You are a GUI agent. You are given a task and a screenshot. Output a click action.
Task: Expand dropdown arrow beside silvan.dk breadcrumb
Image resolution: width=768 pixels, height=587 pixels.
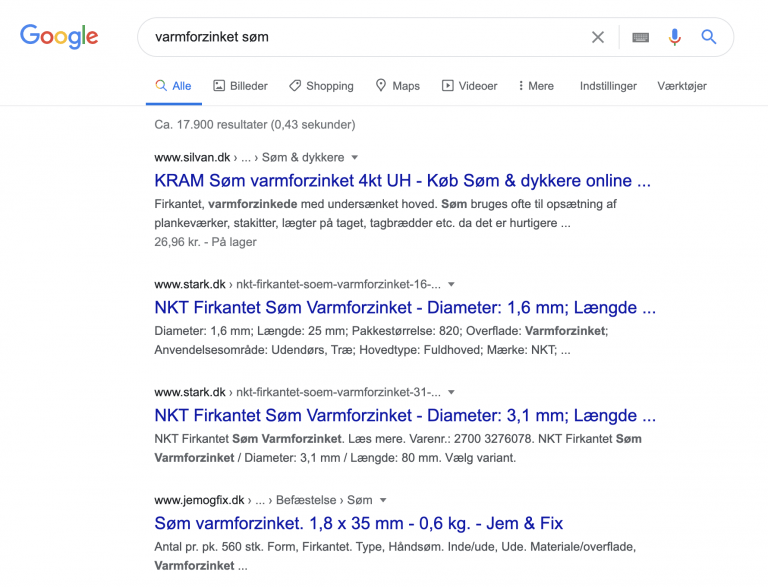coord(355,157)
